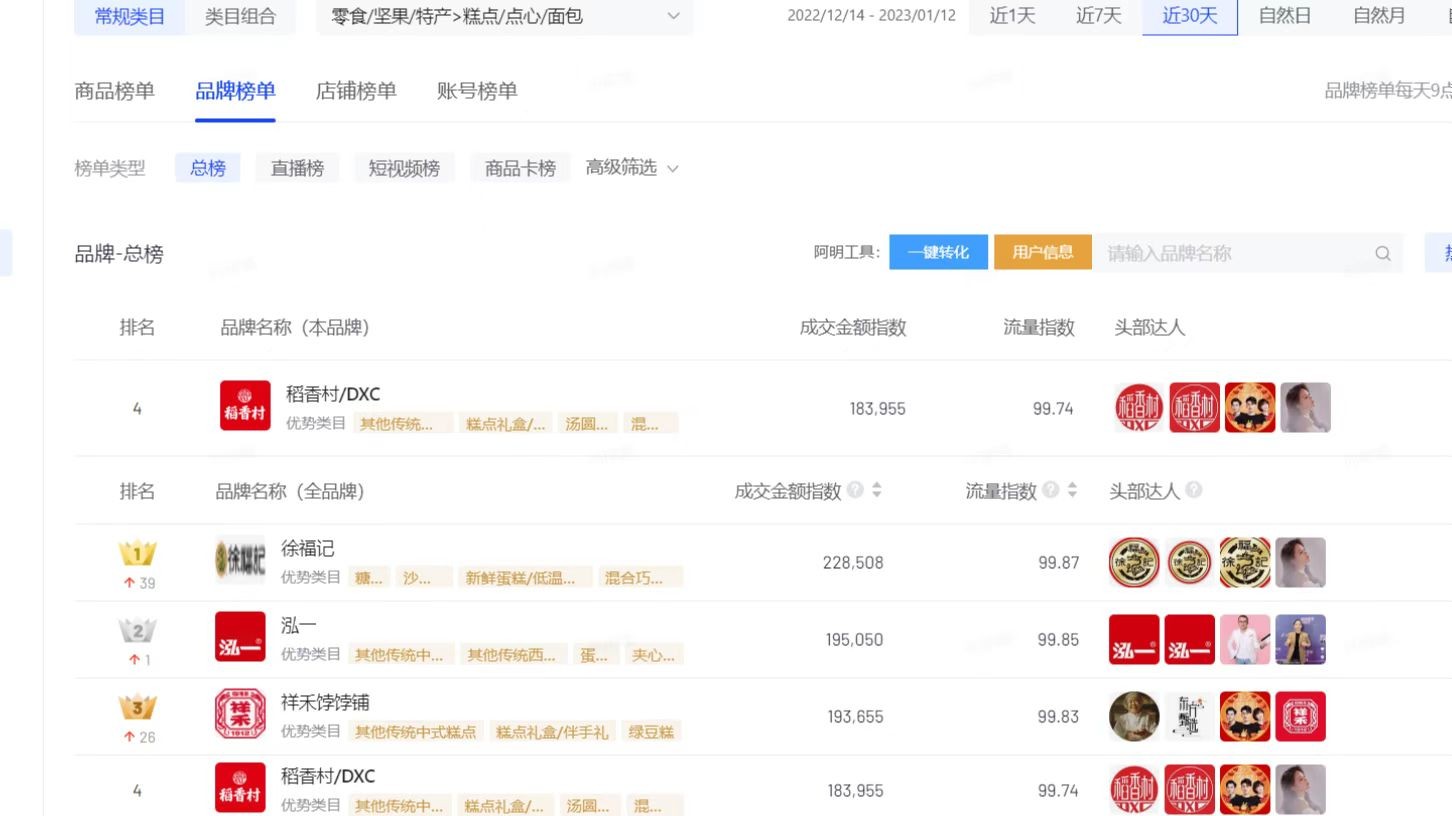1452x816 pixels.
Task: Sort by 成交金额指数 using its sort arrows
Action: 877,490
